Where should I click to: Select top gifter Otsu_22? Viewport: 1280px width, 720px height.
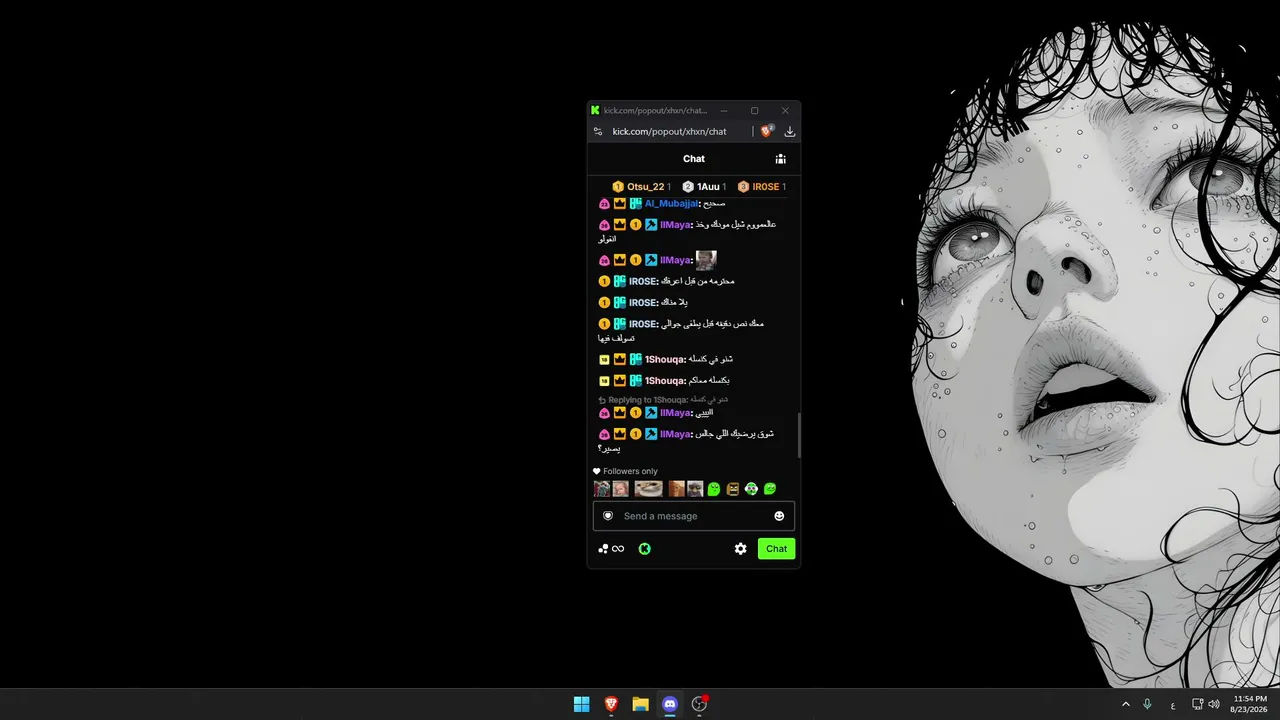point(641,187)
